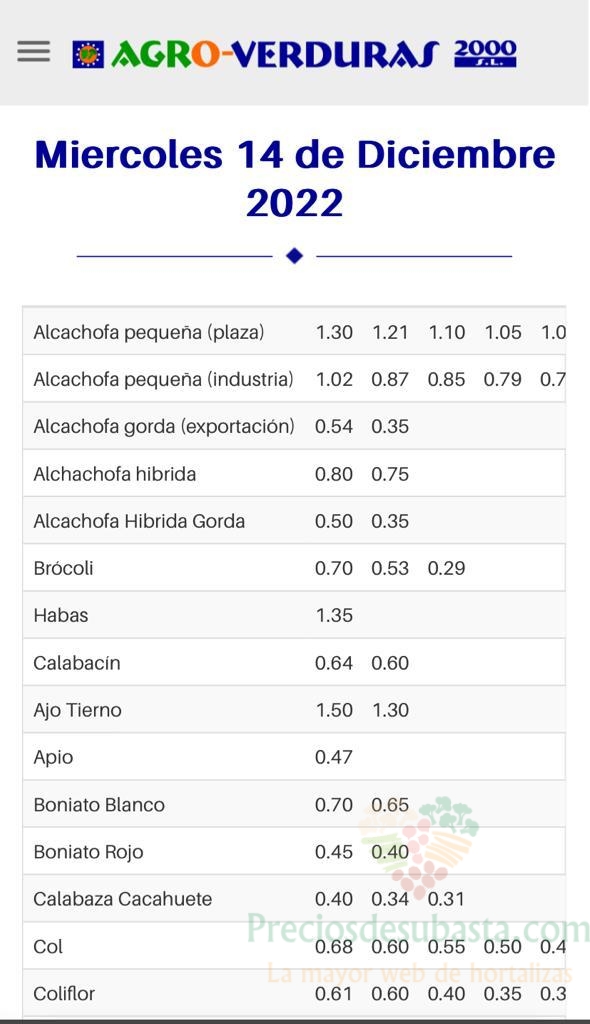
Task: Click Alcachofa gorda (exportación) label
Action: 164,426
